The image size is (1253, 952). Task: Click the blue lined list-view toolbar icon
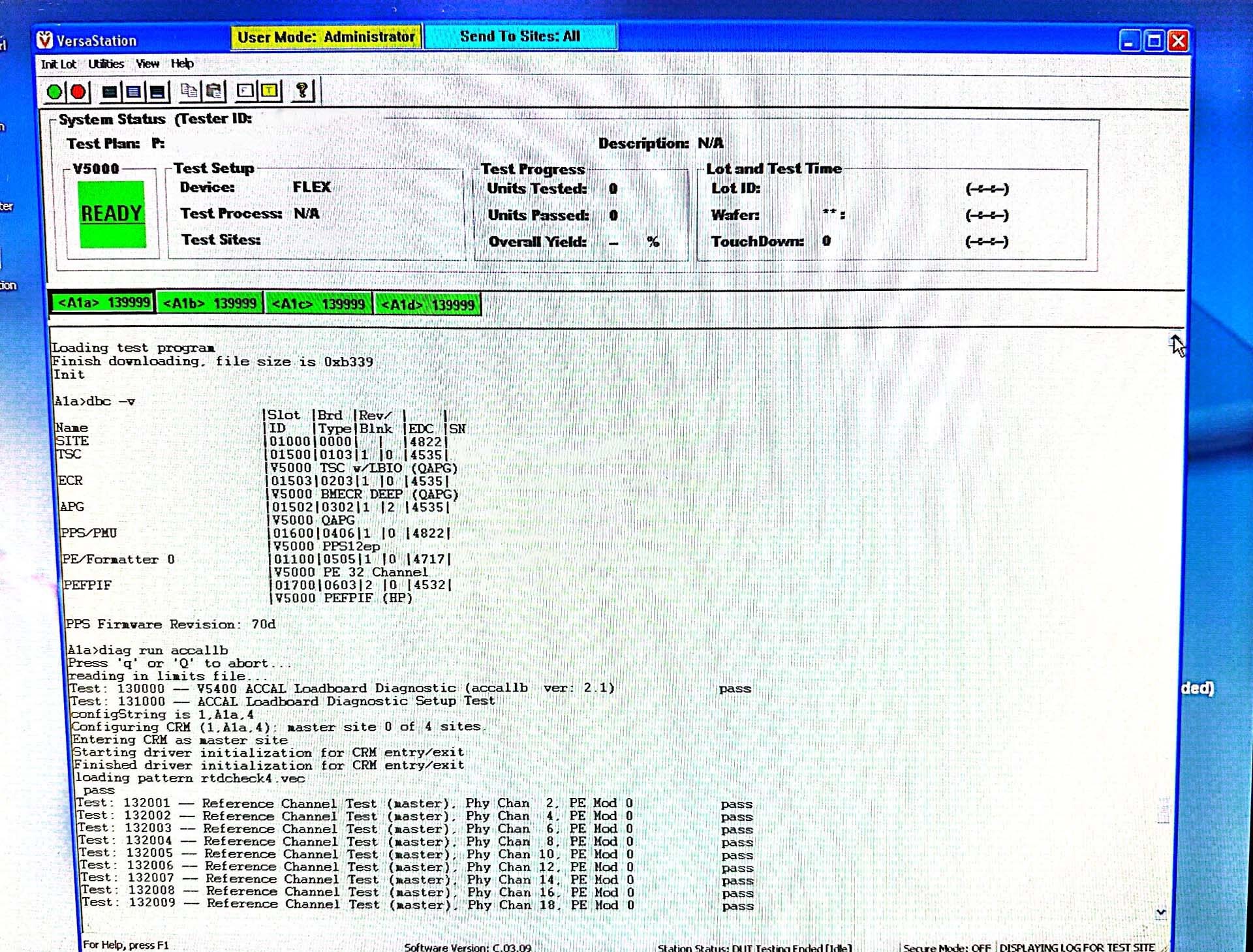coord(134,92)
